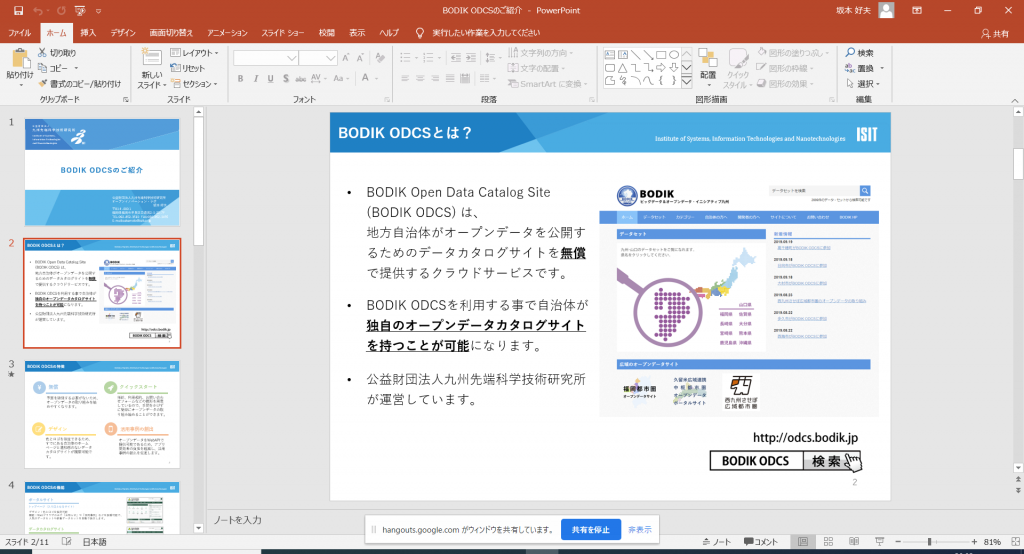Click the zoom slider in the status bar
This screenshot has width=1024, height=554.
coord(931,542)
